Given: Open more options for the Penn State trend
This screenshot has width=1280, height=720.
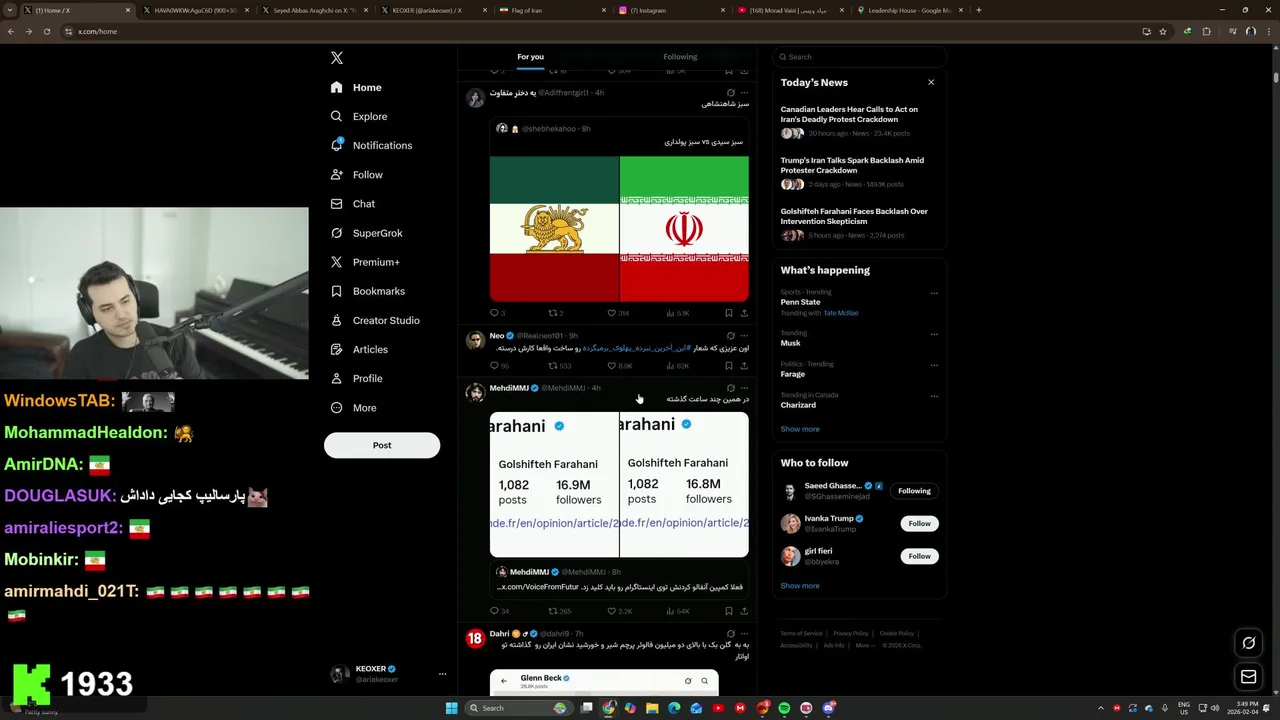Looking at the screenshot, I should (934, 293).
